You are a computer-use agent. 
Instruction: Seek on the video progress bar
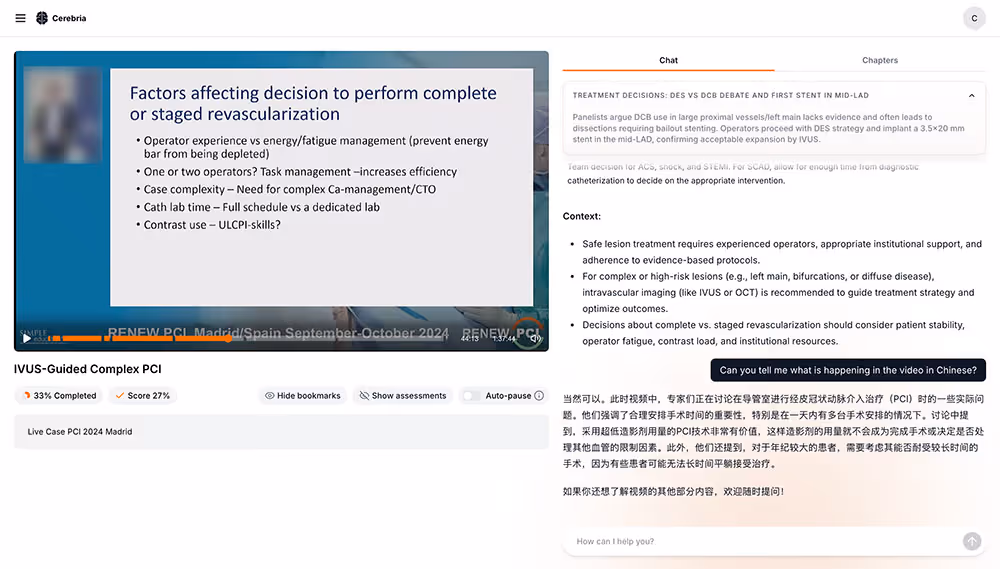249,338
